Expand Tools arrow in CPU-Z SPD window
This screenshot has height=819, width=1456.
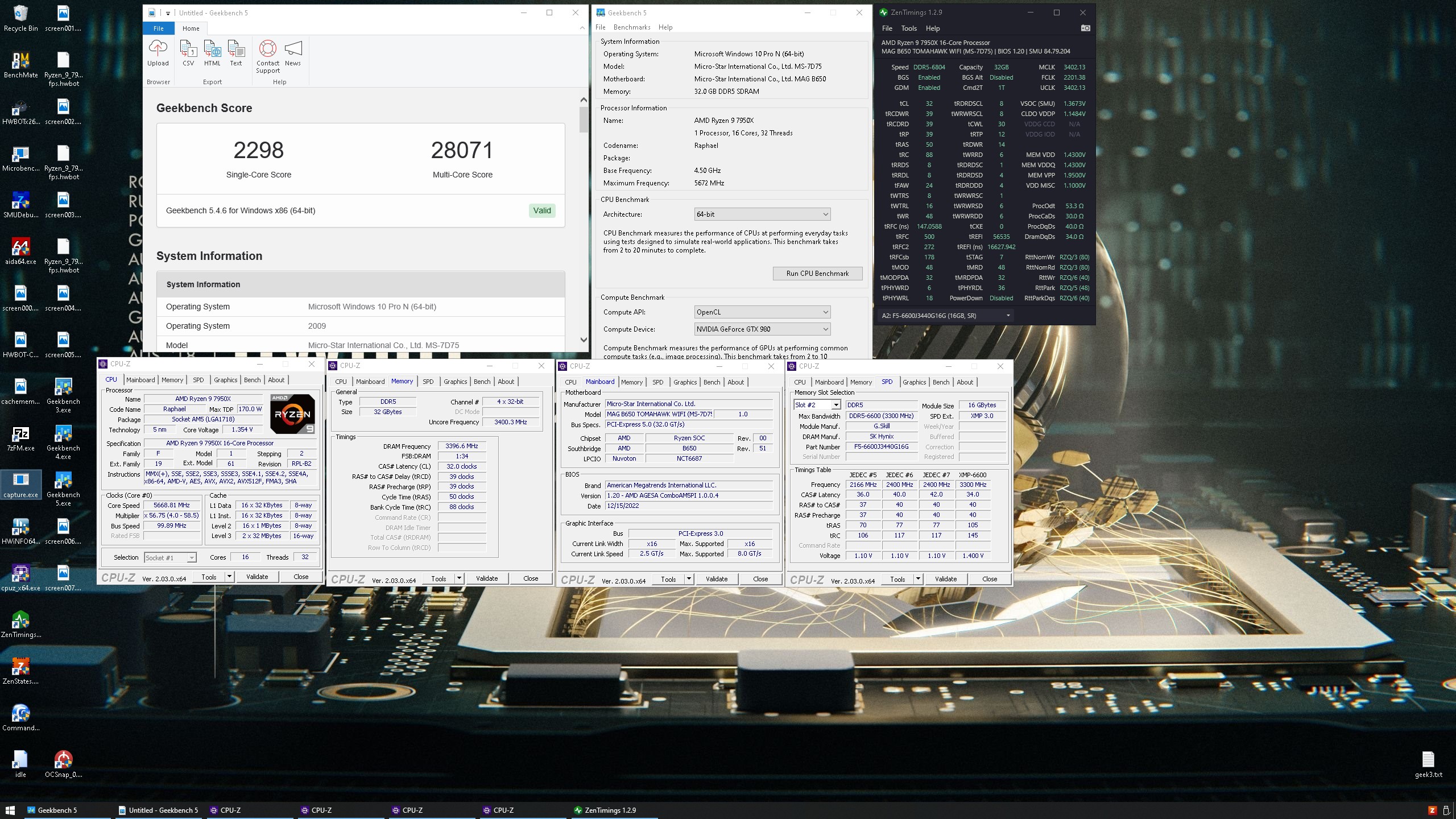pos(917,579)
